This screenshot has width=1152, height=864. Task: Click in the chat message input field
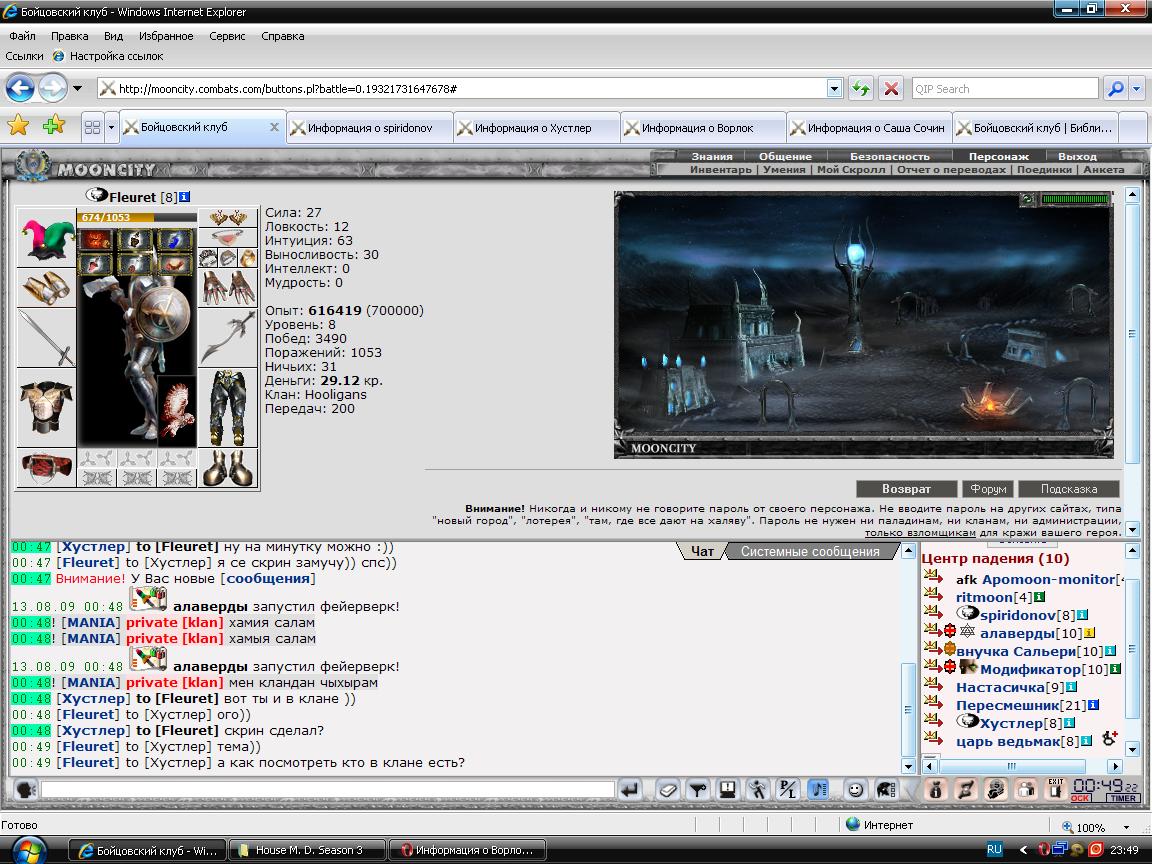click(328, 790)
